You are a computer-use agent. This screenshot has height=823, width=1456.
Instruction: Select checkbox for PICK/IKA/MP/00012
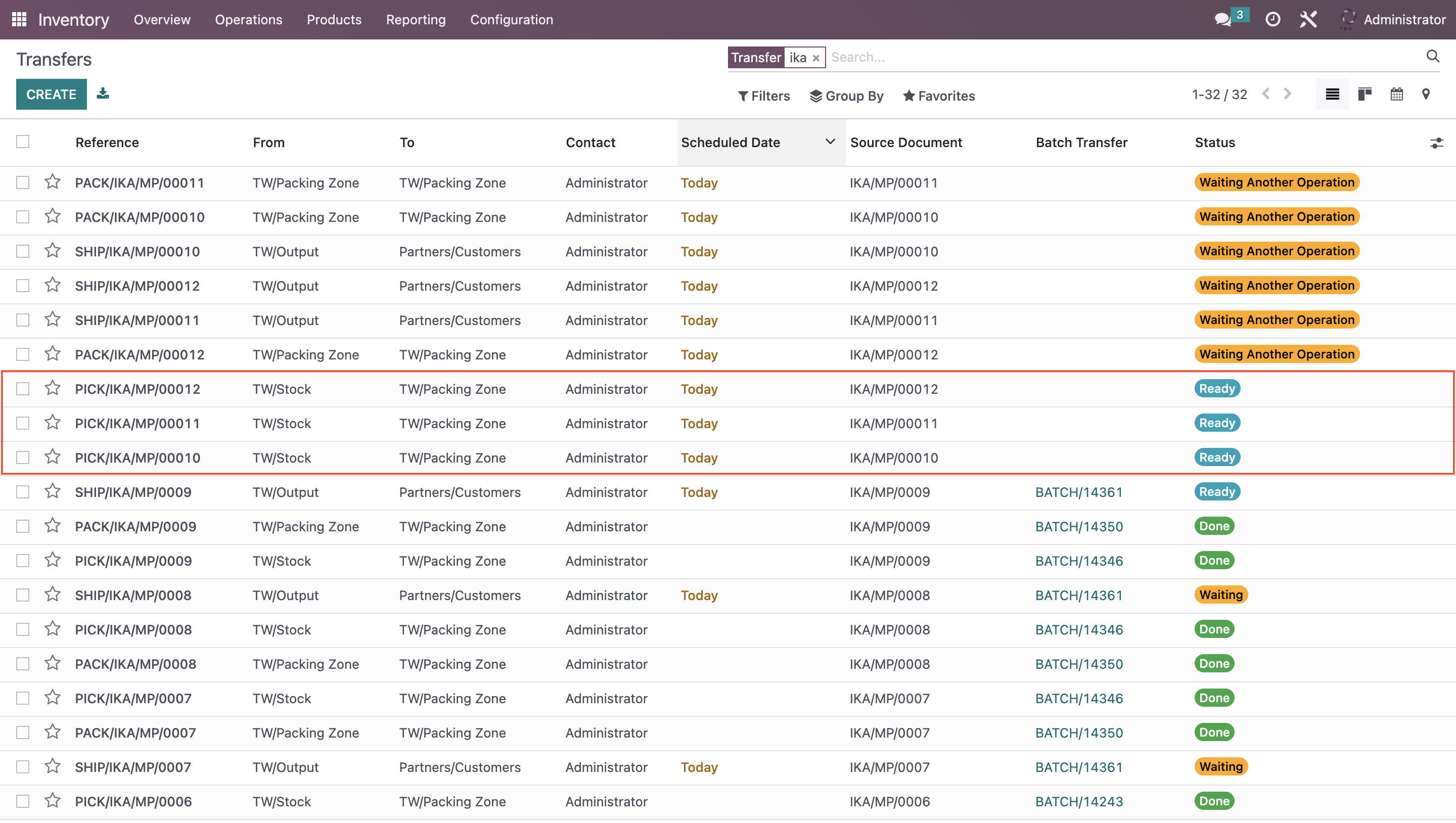click(x=23, y=388)
